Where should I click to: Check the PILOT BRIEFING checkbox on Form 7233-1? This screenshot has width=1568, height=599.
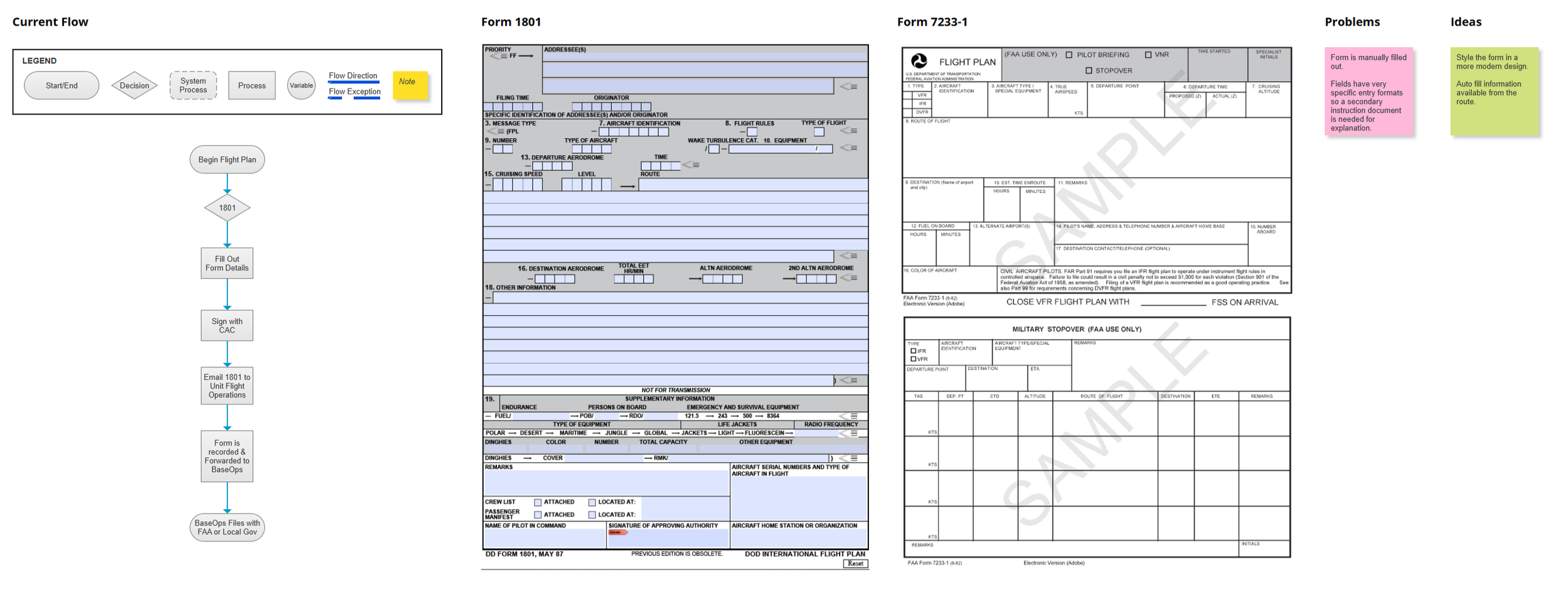coord(1069,55)
